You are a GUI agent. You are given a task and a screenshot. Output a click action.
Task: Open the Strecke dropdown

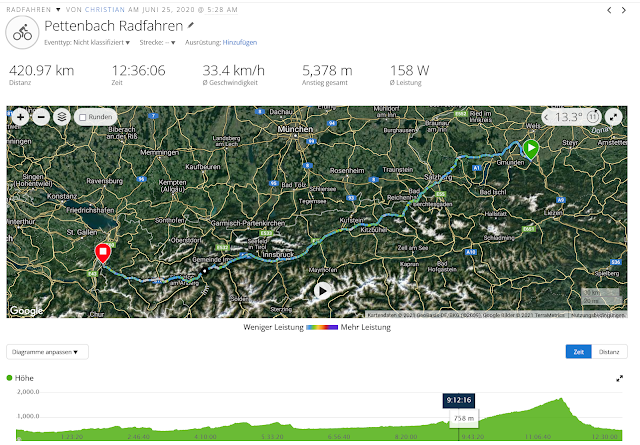tap(157, 42)
